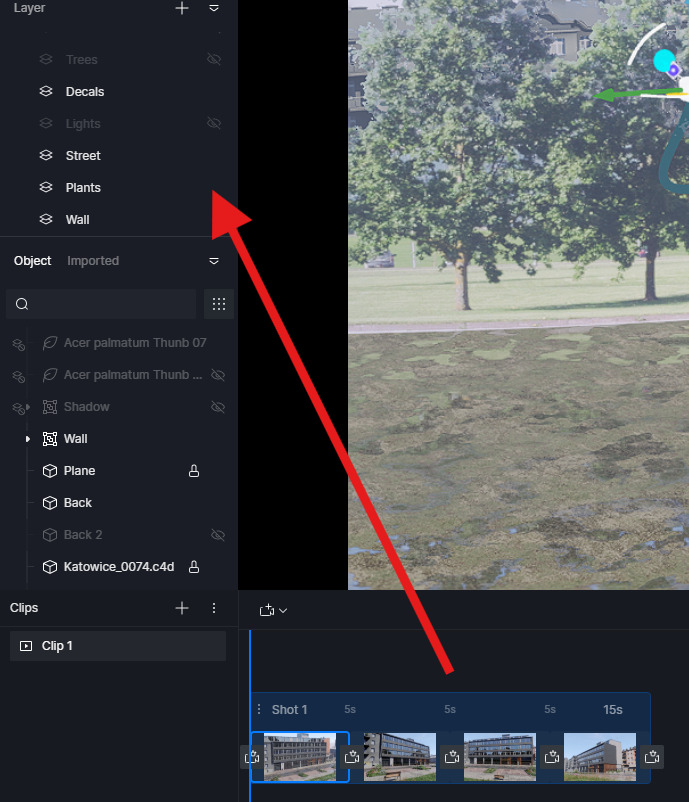Unhide the Lights layer

tap(213, 124)
